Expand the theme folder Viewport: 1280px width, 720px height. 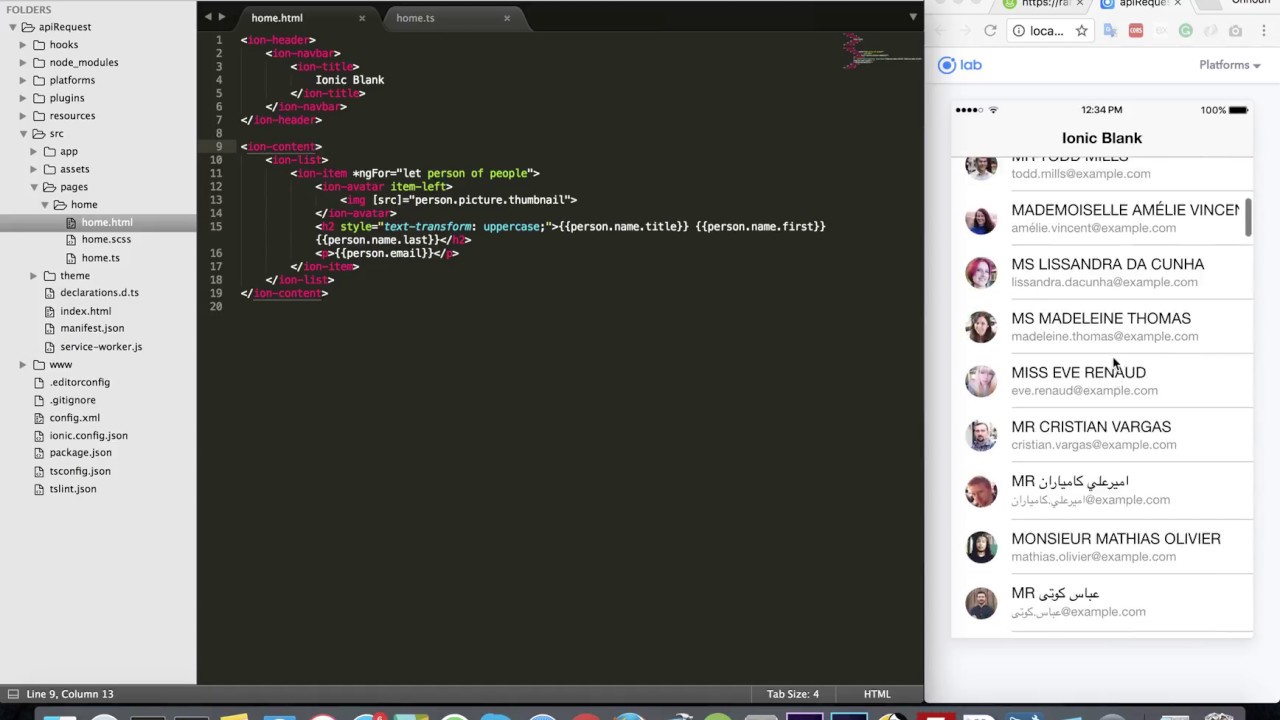(x=33, y=275)
